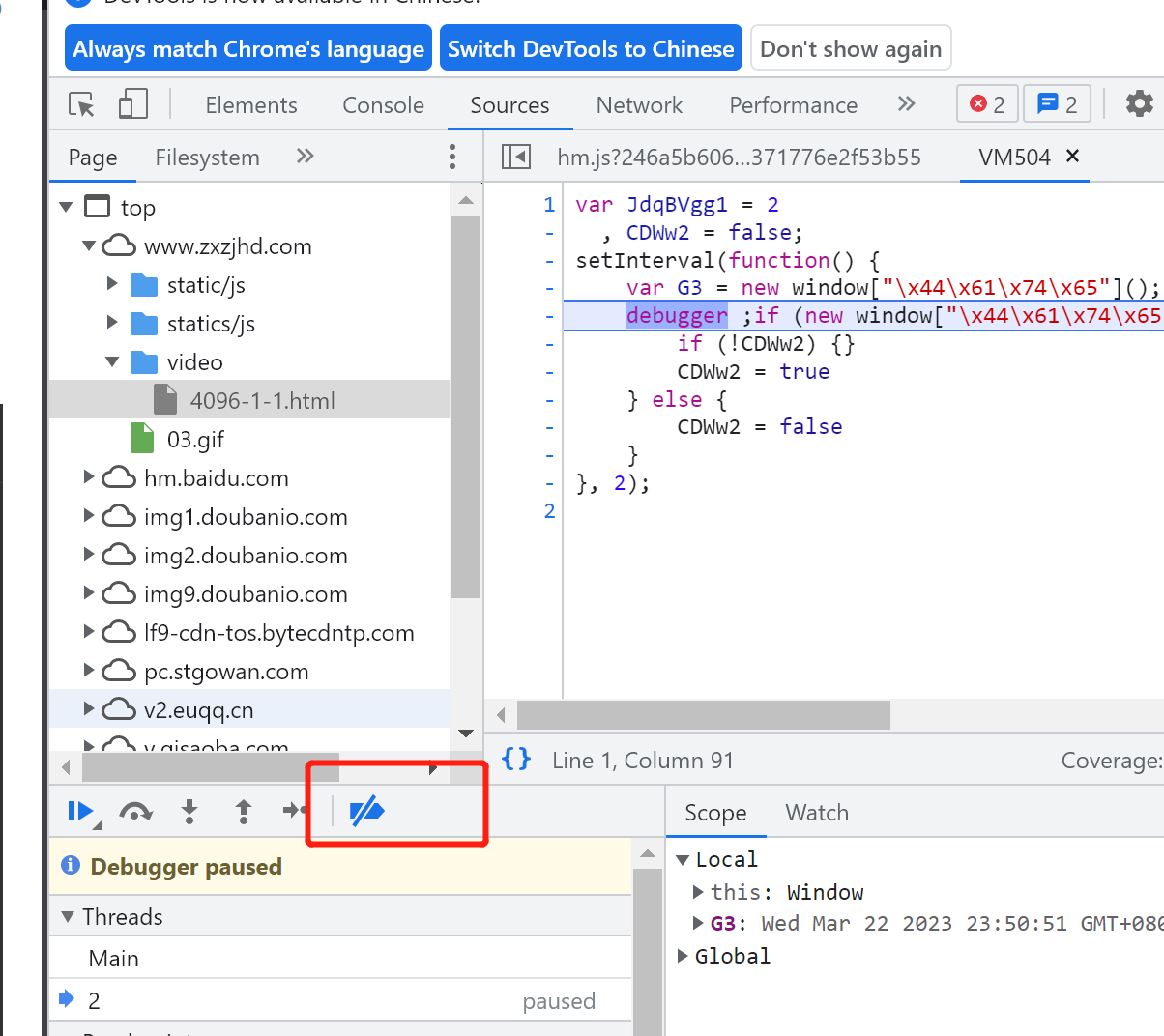Screen dimensions: 1164x1036
Task: Collapse the top frame node
Action: [67, 207]
